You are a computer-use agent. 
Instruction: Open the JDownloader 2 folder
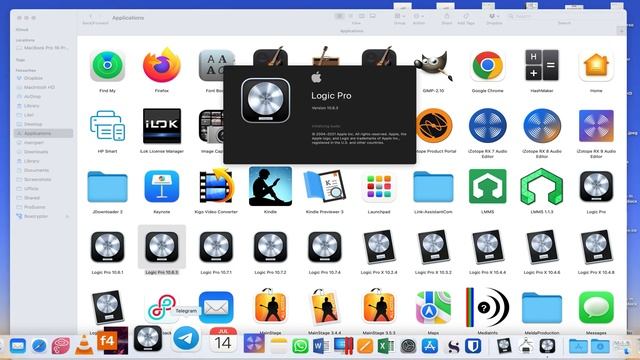[107, 187]
